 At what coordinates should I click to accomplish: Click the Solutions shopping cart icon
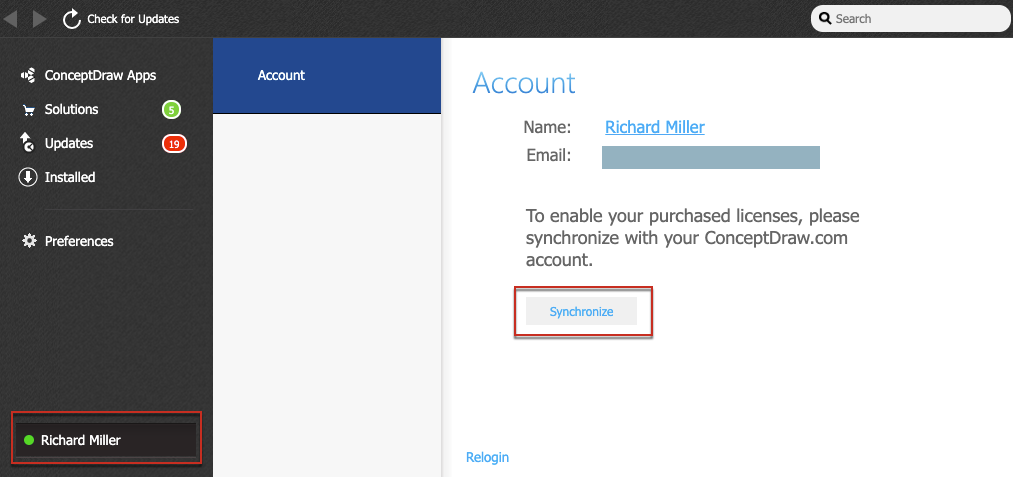(28, 109)
